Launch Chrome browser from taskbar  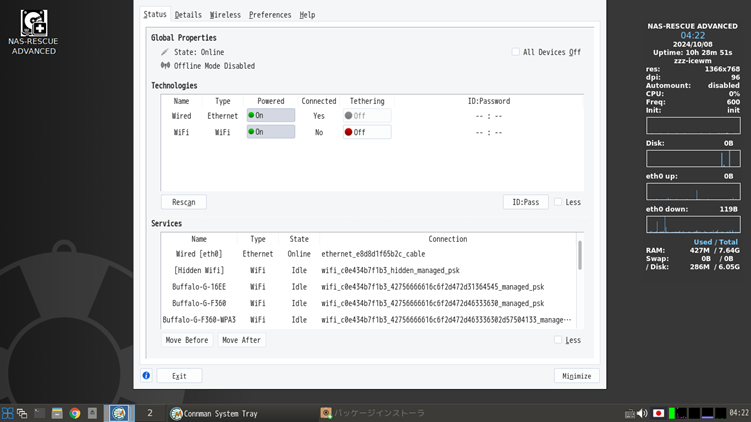74,413
